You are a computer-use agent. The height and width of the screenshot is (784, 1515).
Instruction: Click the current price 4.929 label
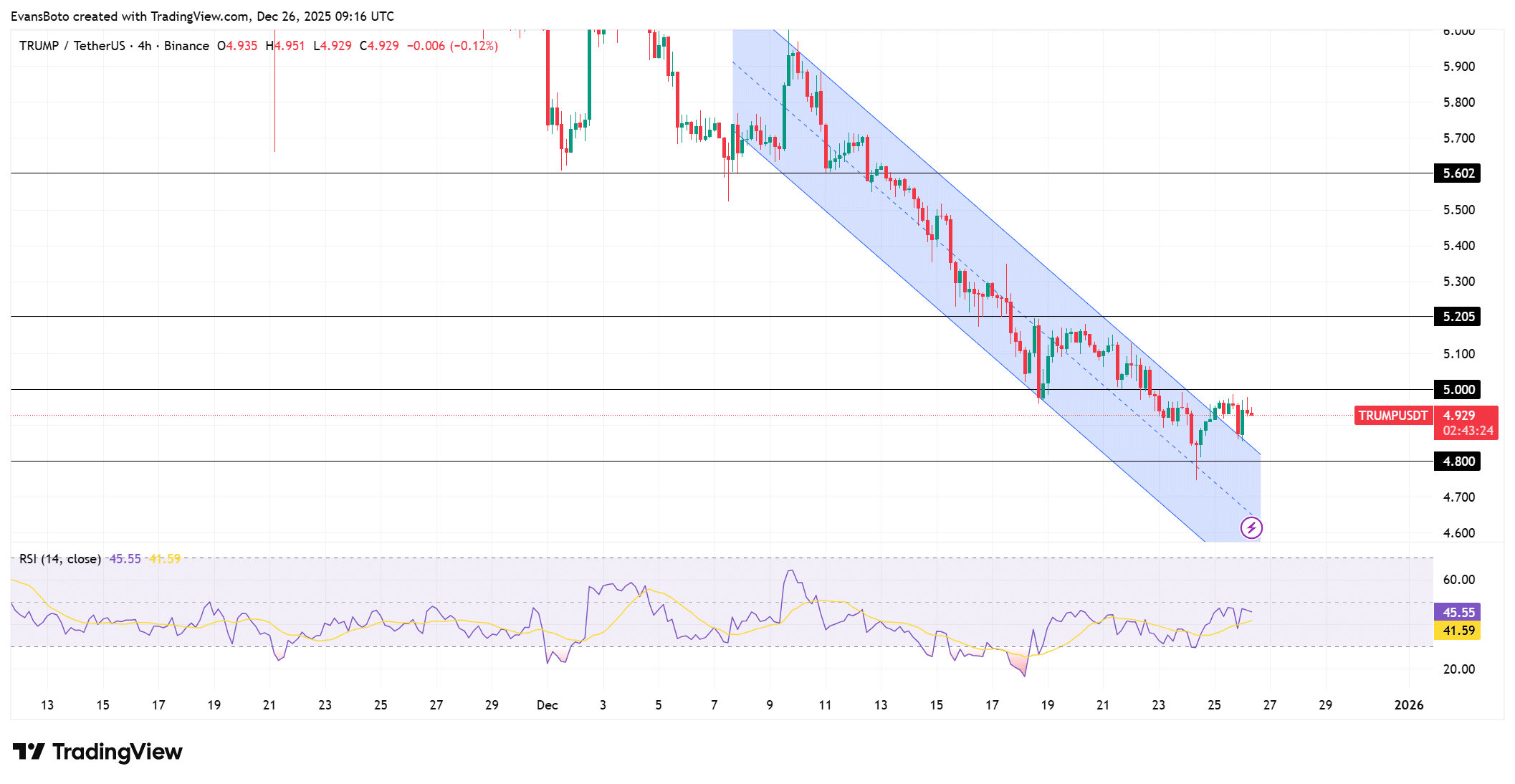click(1459, 416)
